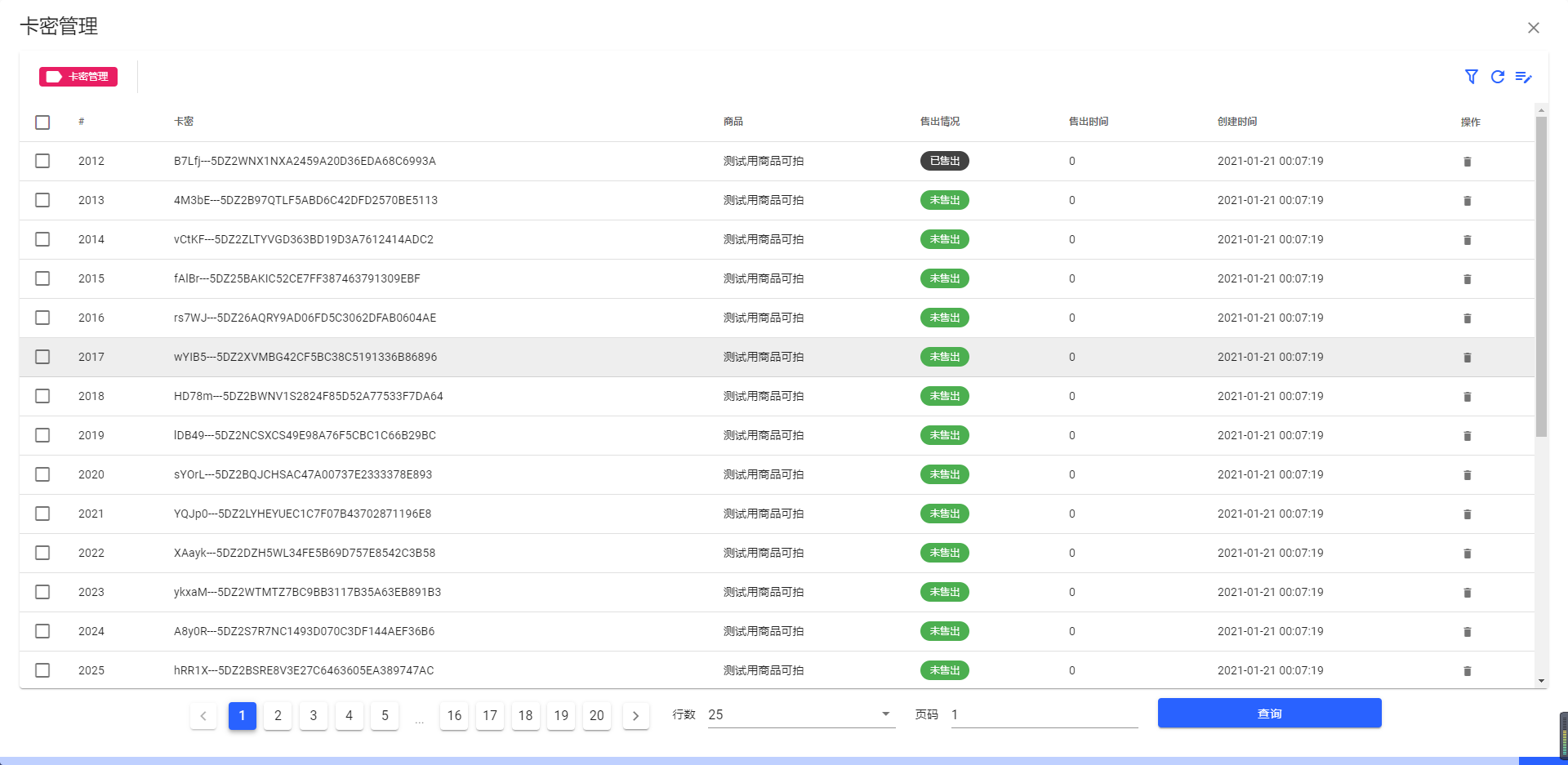The image size is (1568, 765).
Task: Delete card key row 2023
Action: 1468,593
